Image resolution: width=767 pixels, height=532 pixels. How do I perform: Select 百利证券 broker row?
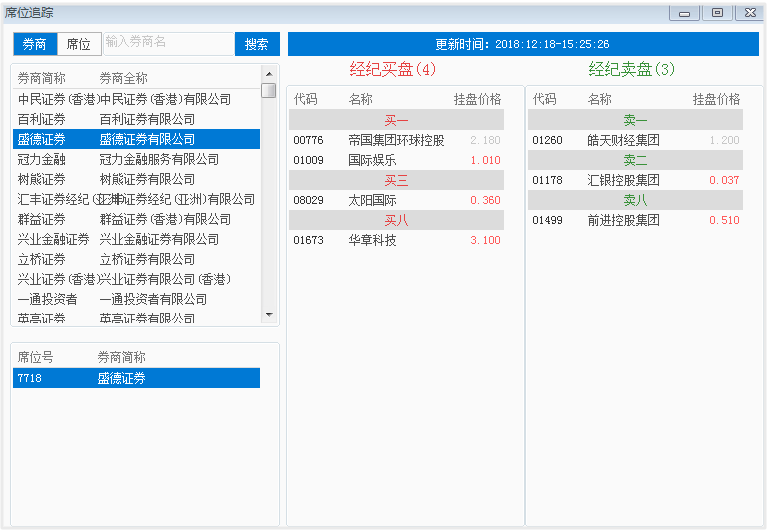[x=135, y=119]
